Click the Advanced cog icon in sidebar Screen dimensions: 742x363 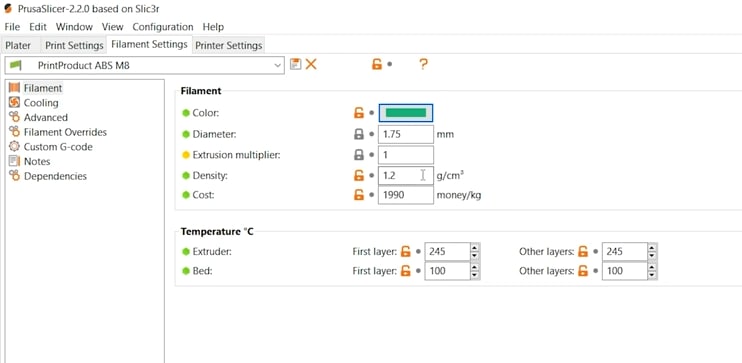(x=15, y=117)
